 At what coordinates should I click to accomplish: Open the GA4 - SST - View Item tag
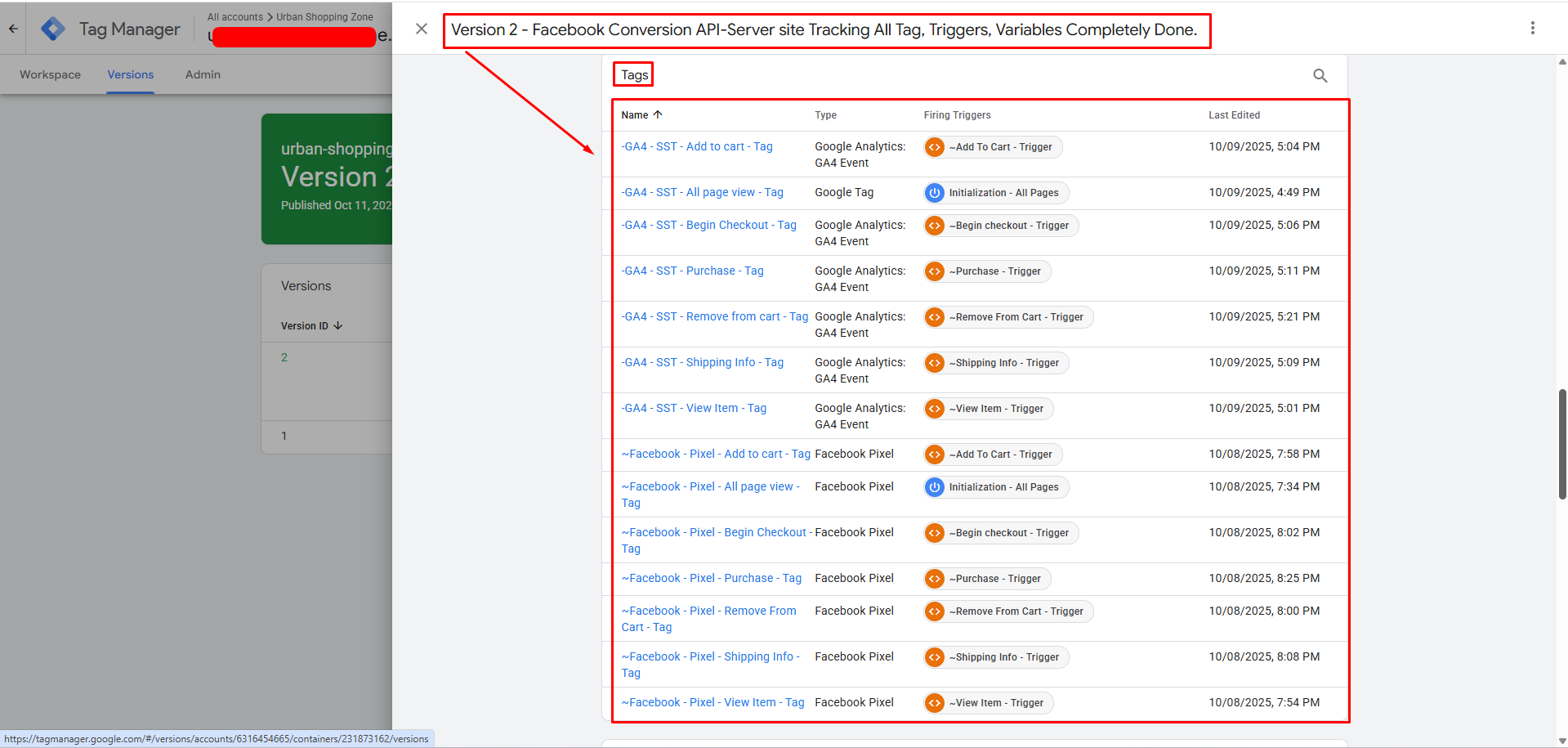(x=694, y=409)
